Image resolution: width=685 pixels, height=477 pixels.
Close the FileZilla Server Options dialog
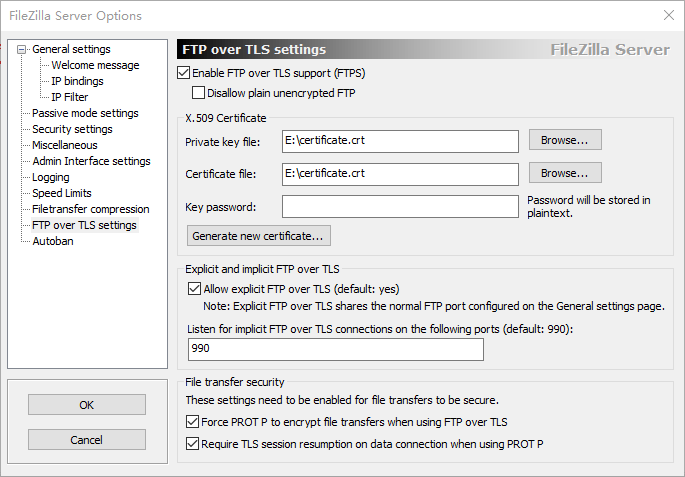tap(668, 15)
